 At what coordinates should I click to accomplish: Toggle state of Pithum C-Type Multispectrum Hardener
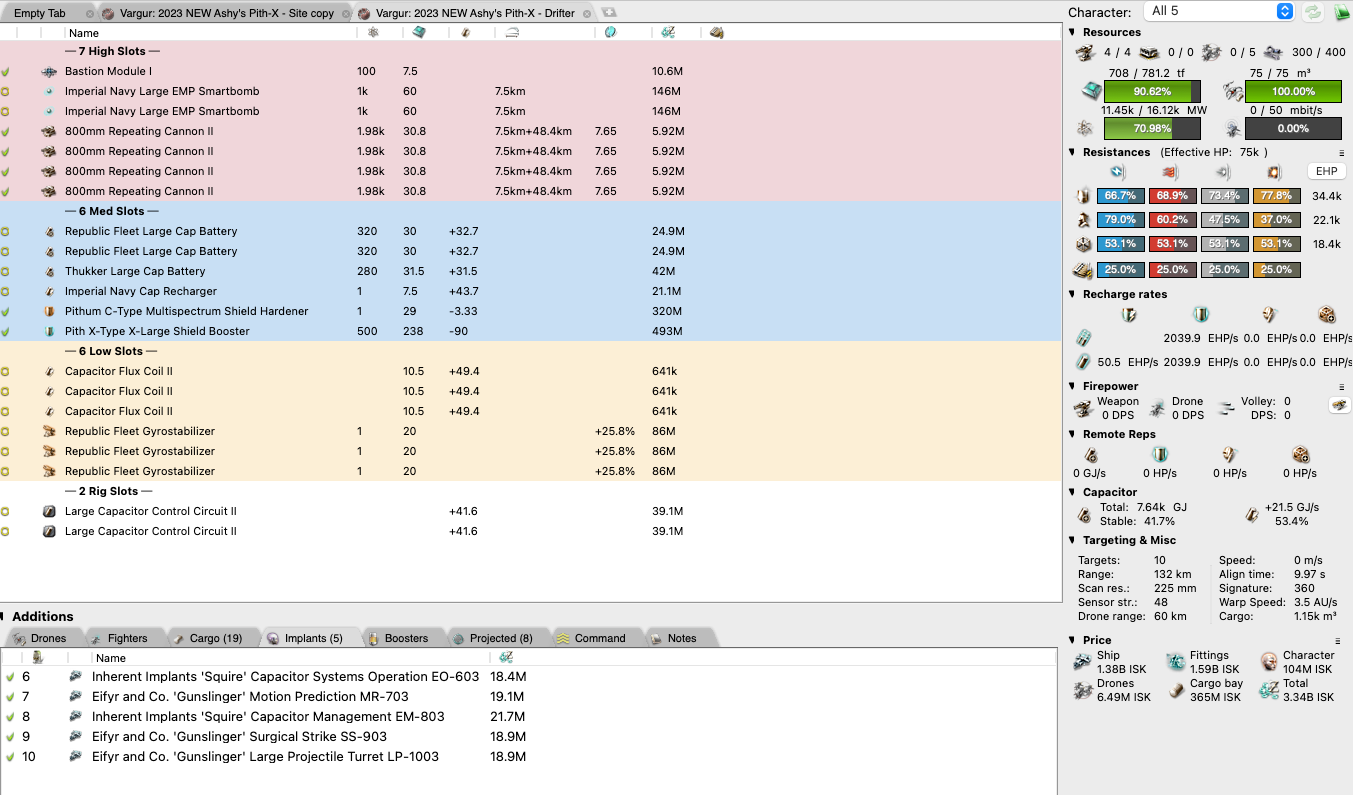[x=6, y=311]
